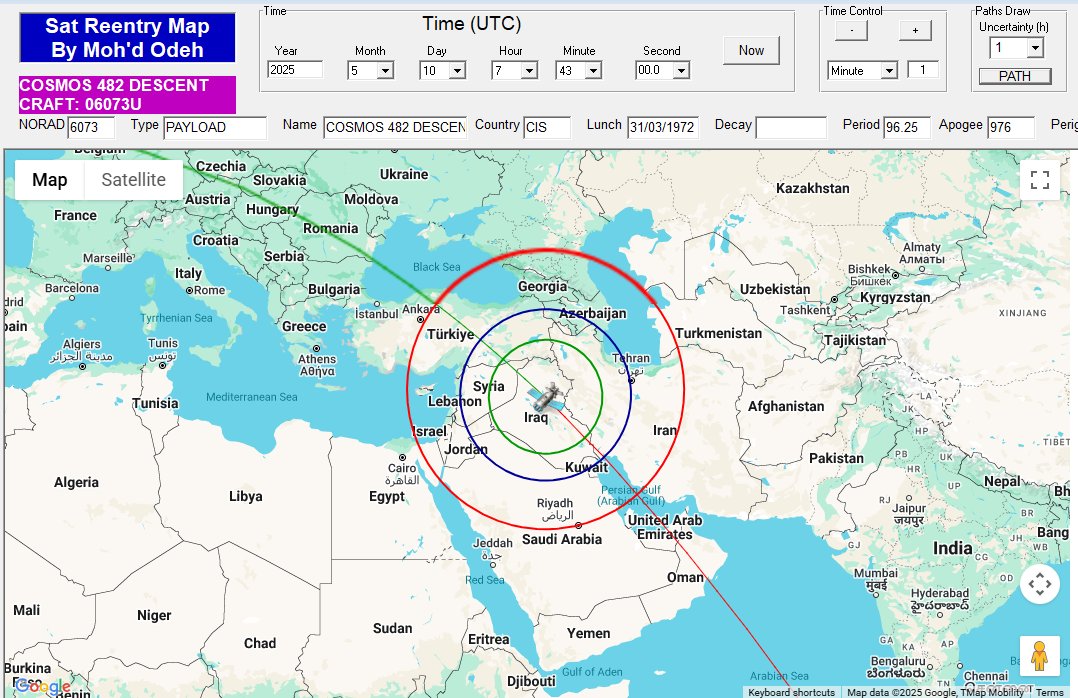Image resolution: width=1078 pixels, height=698 pixels.
Task: Open the Hour dropdown
Action: pos(529,70)
